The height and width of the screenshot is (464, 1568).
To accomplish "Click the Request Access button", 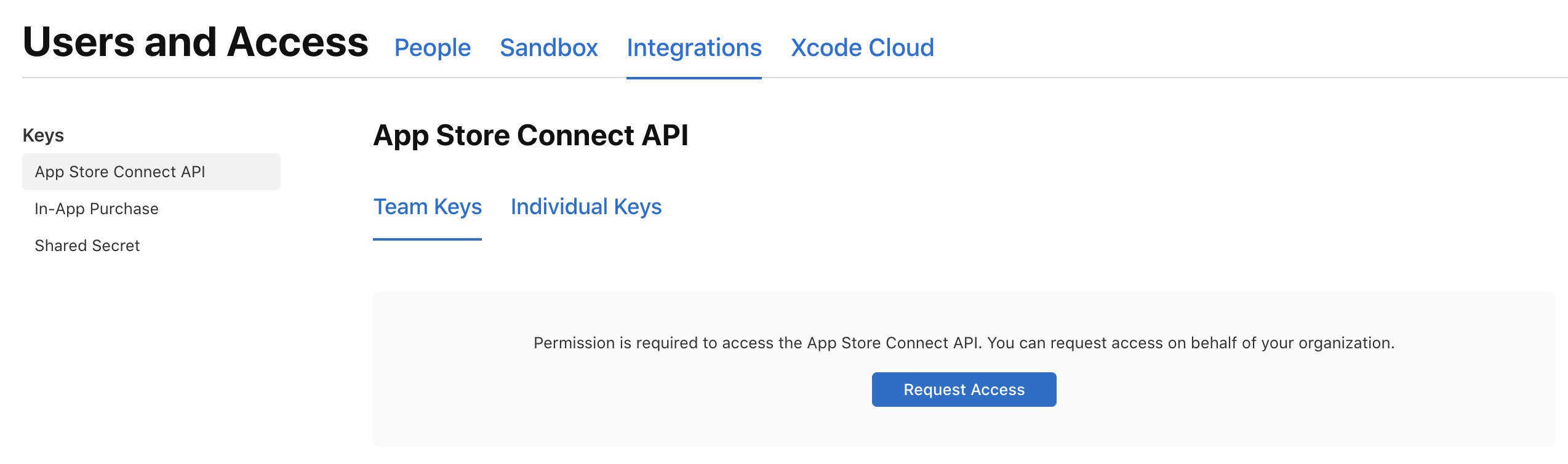I will coord(964,390).
